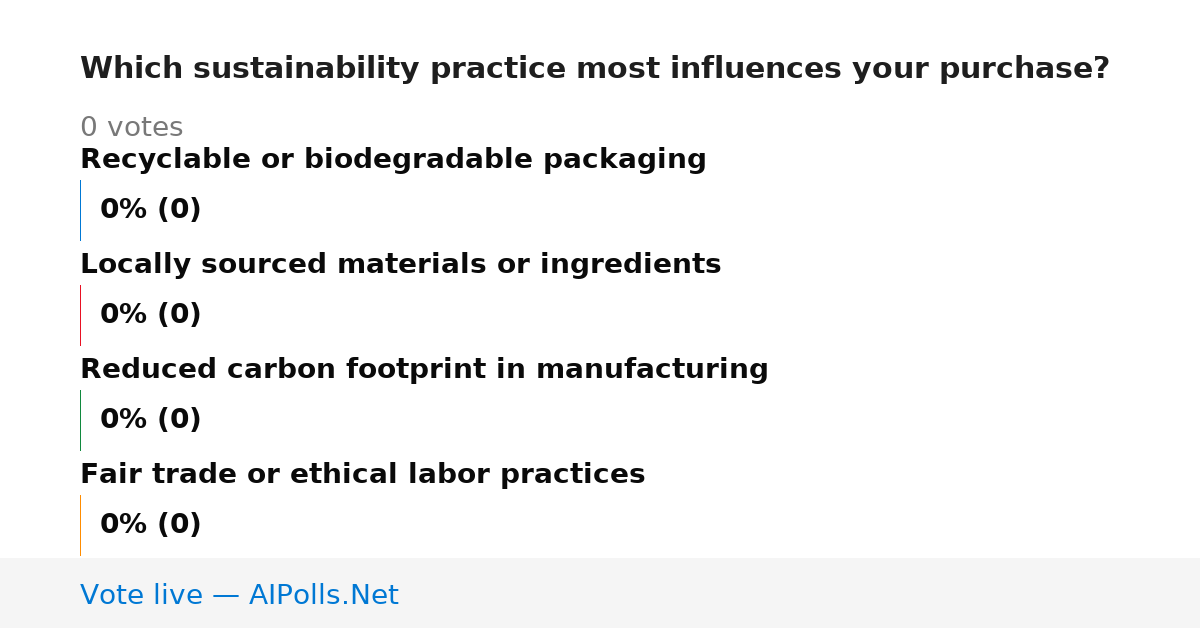
Task: Select the '0 votes' count text
Action: 131,128
